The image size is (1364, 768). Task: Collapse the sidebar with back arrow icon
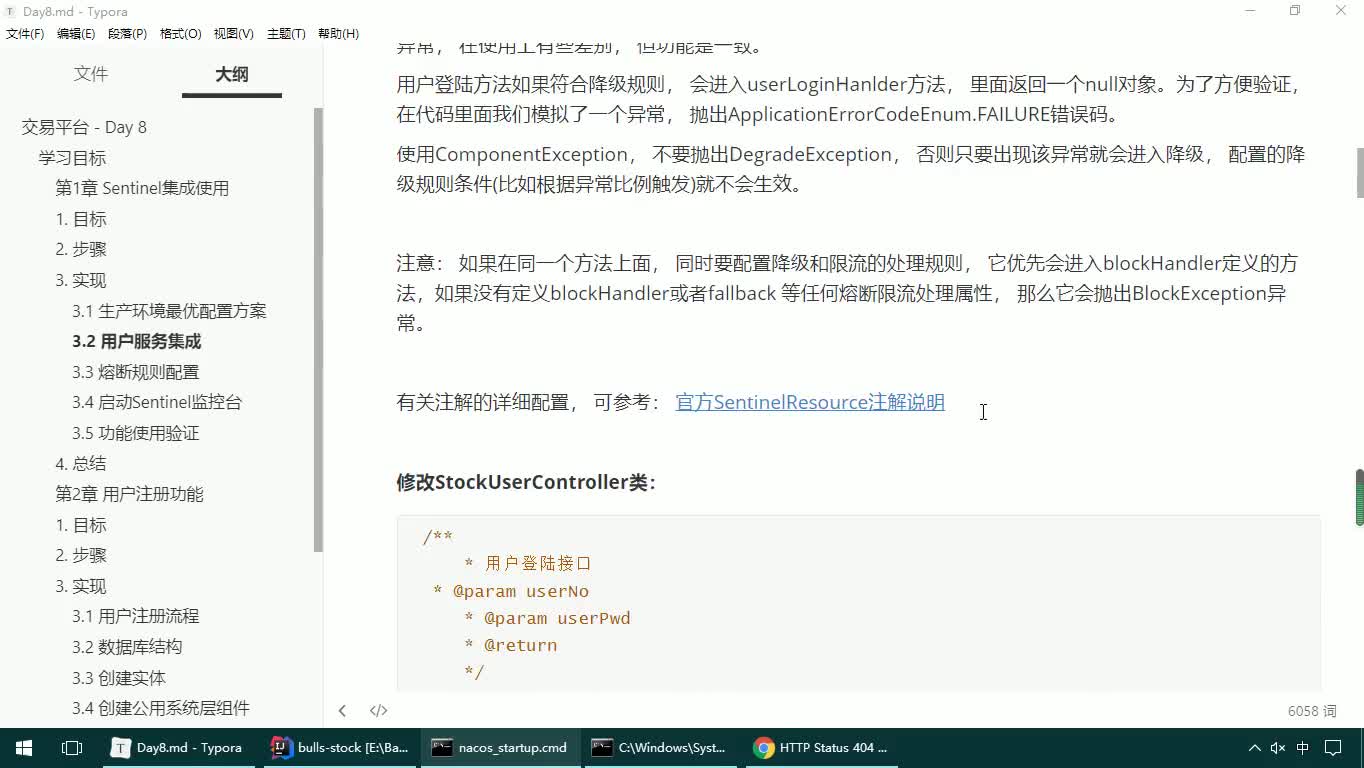coord(342,711)
